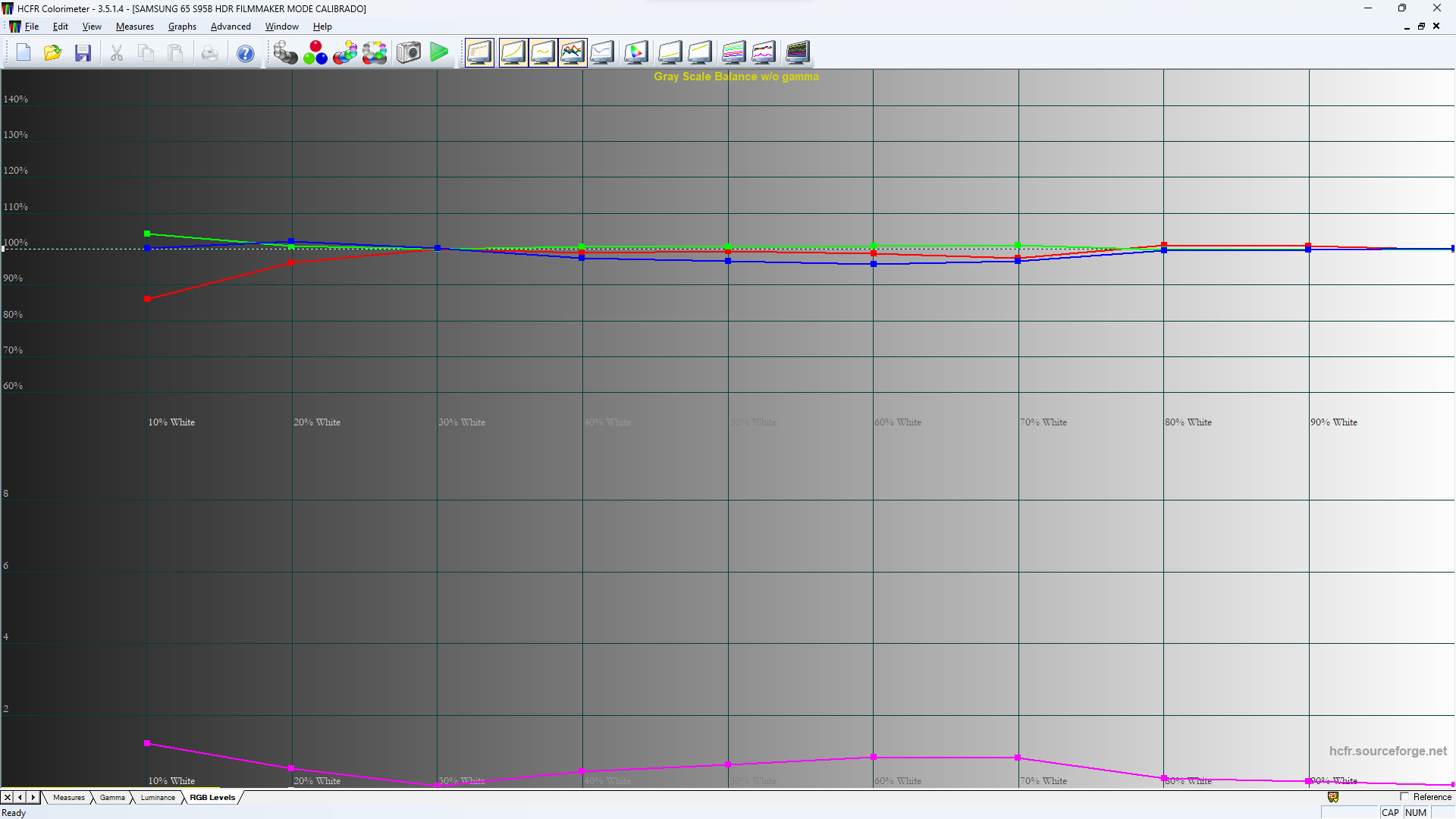Image resolution: width=1456 pixels, height=819 pixels.
Task: Open the Measures menu
Action: point(134,27)
